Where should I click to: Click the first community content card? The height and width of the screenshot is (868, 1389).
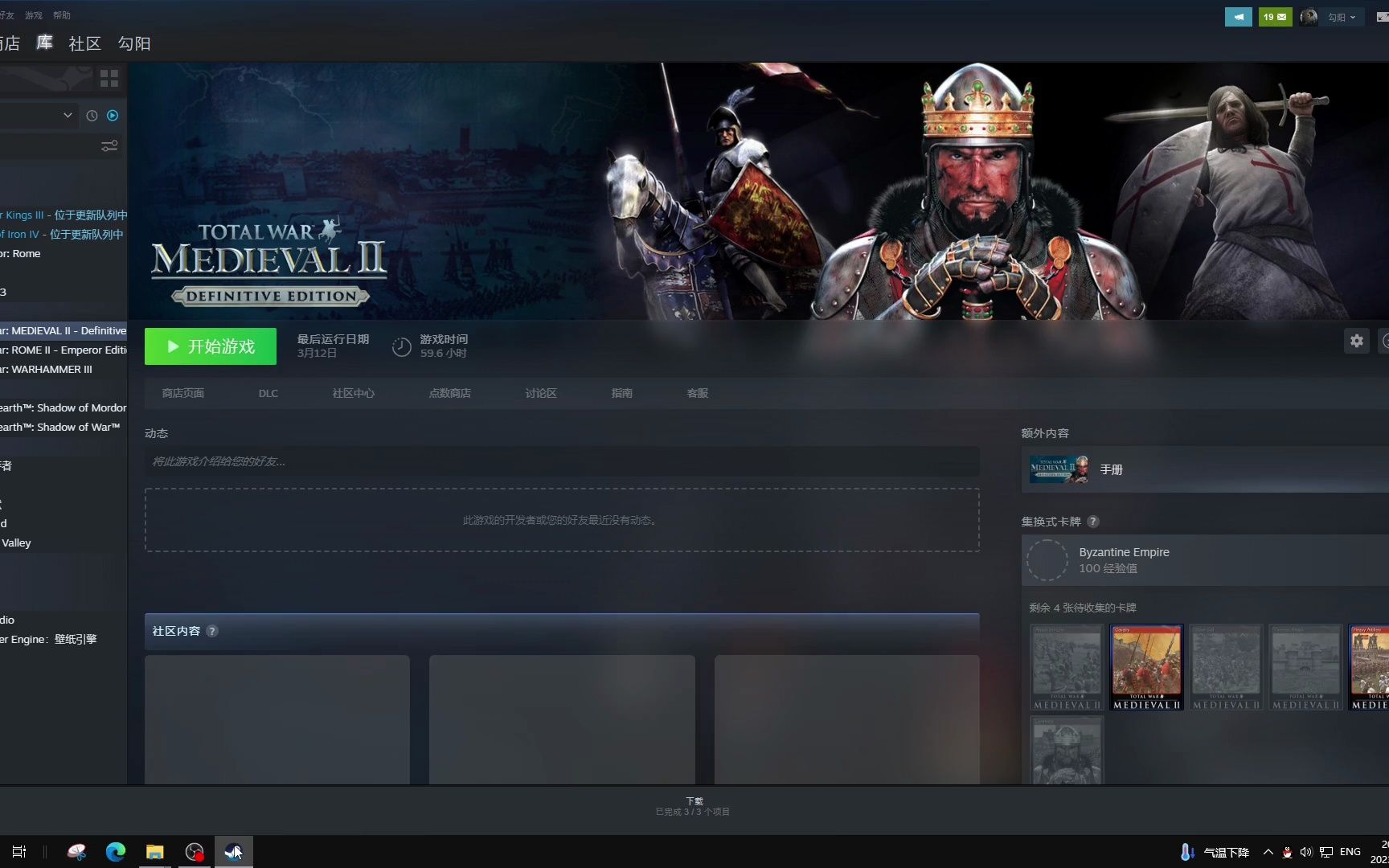tap(277, 719)
